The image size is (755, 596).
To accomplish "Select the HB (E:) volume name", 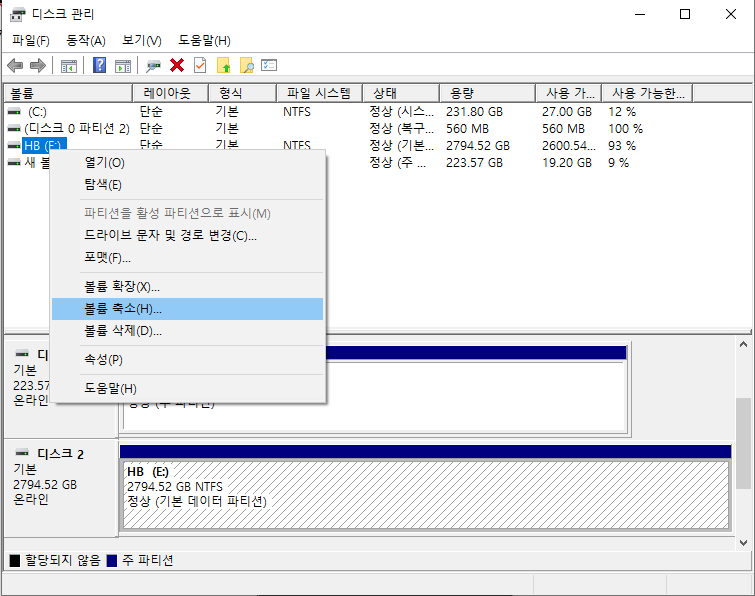I will 43,145.
